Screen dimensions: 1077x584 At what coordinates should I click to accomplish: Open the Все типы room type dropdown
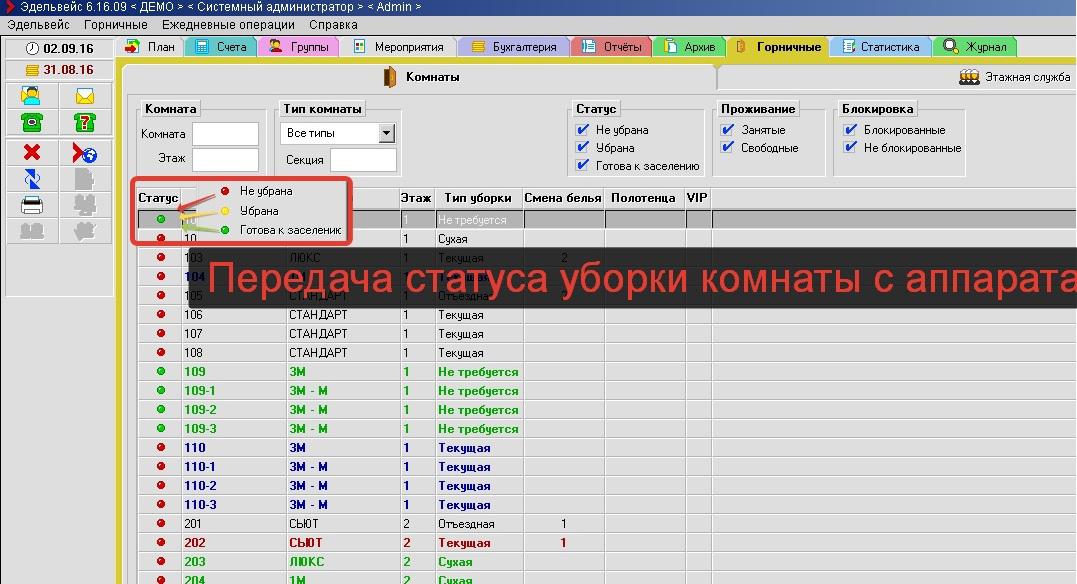(387, 133)
